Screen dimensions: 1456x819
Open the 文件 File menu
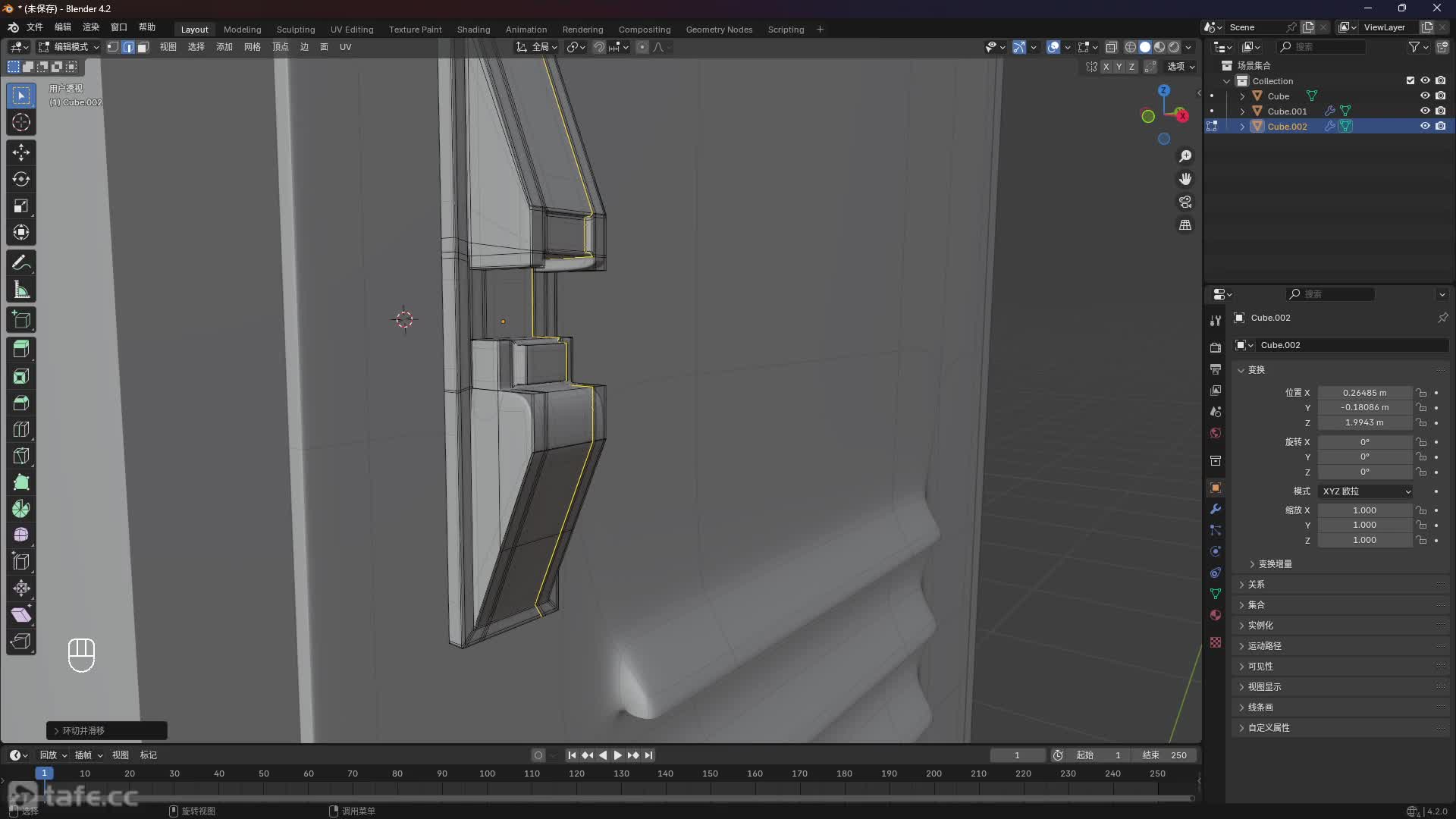35,27
